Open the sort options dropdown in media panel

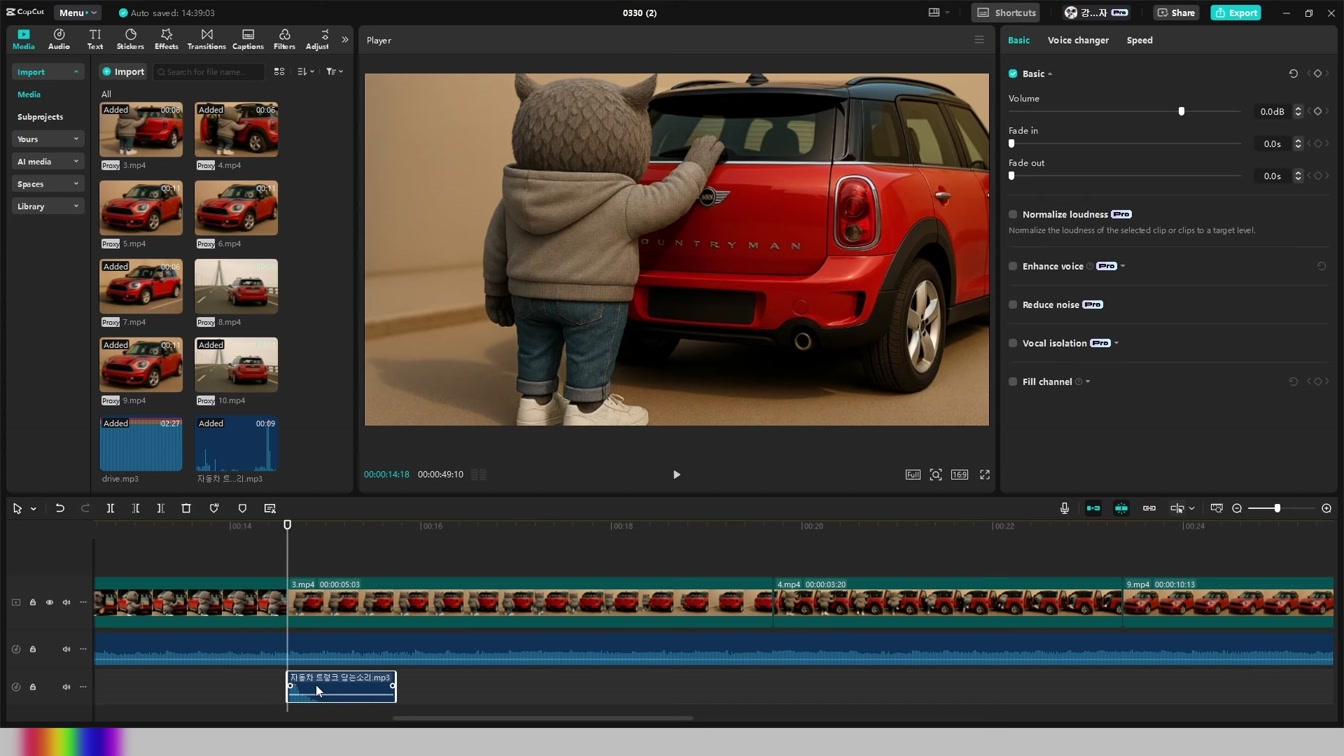pos(306,72)
